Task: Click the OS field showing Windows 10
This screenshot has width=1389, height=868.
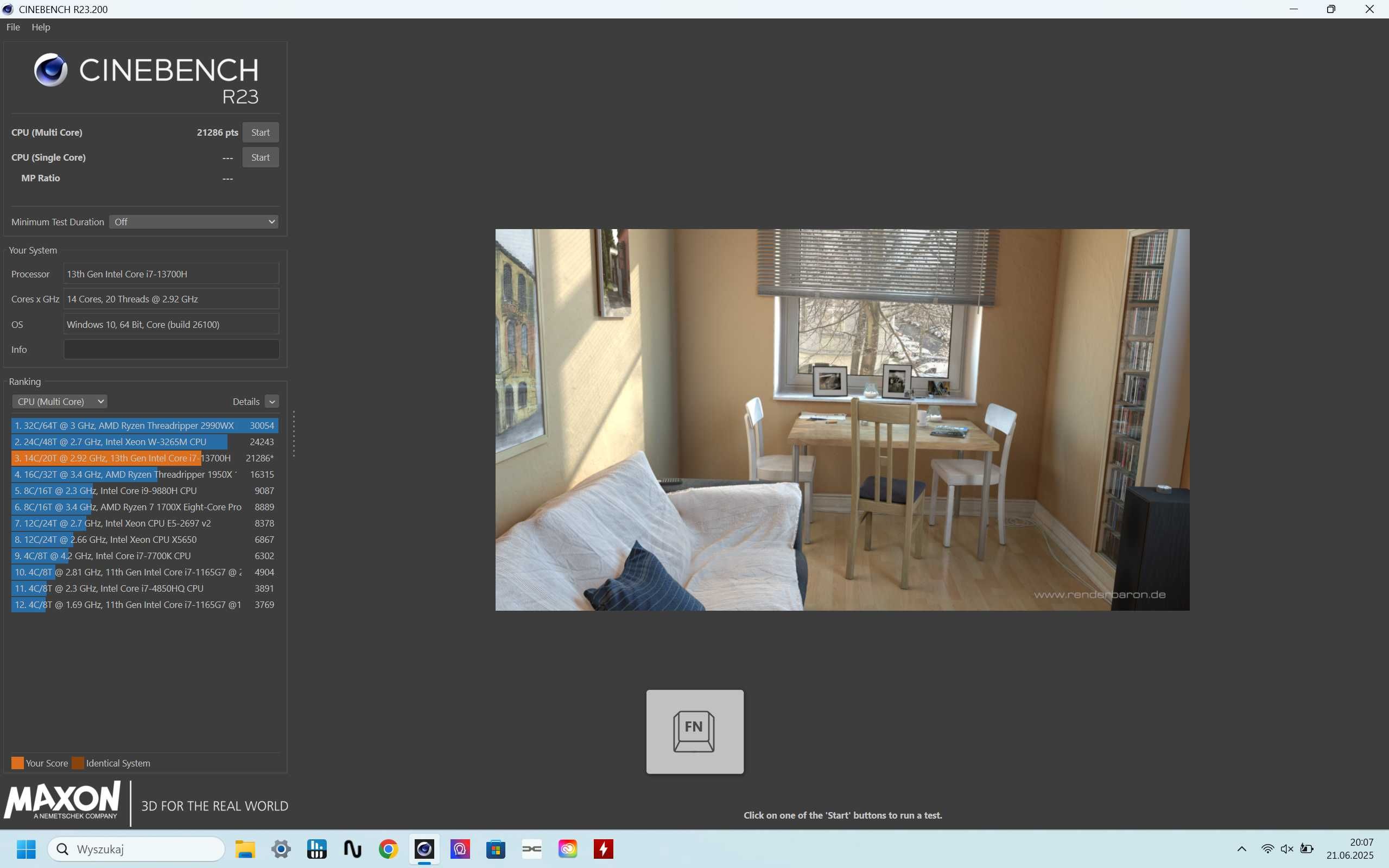Action: [x=171, y=325]
